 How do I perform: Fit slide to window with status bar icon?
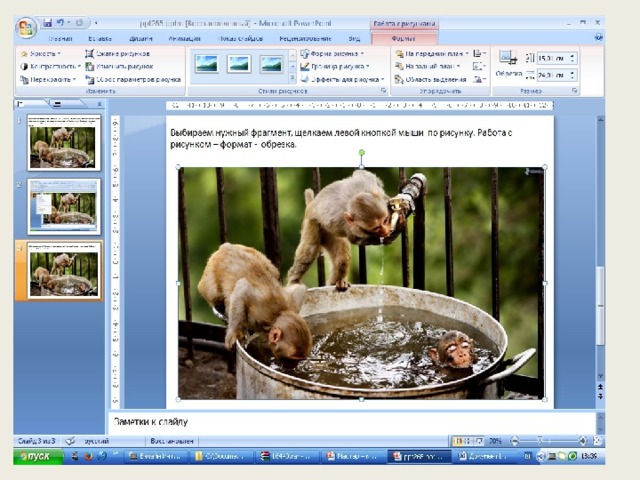point(597,441)
